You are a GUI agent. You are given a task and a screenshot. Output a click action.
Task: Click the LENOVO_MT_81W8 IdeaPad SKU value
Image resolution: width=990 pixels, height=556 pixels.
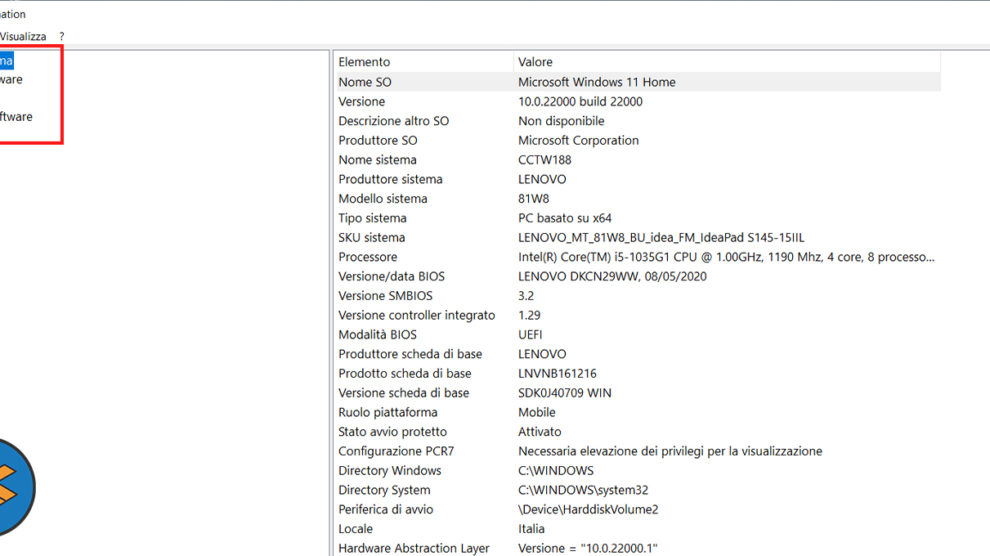tap(661, 238)
